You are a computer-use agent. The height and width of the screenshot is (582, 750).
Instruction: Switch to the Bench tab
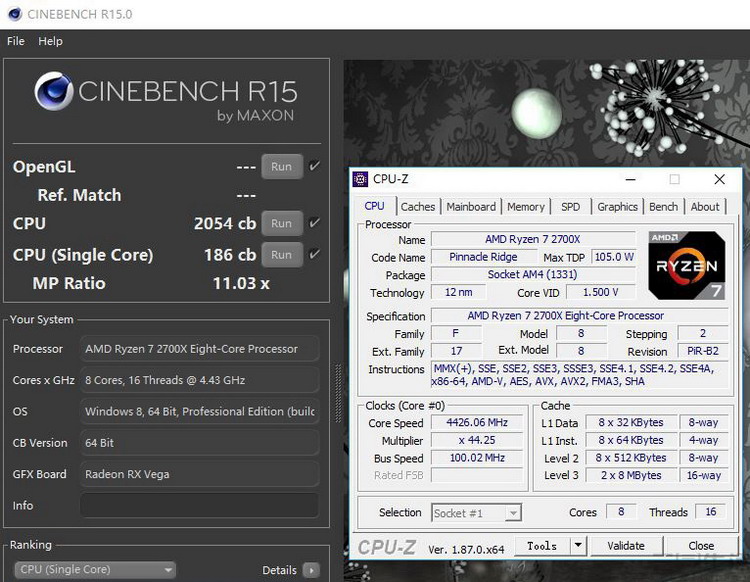click(x=663, y=207)
